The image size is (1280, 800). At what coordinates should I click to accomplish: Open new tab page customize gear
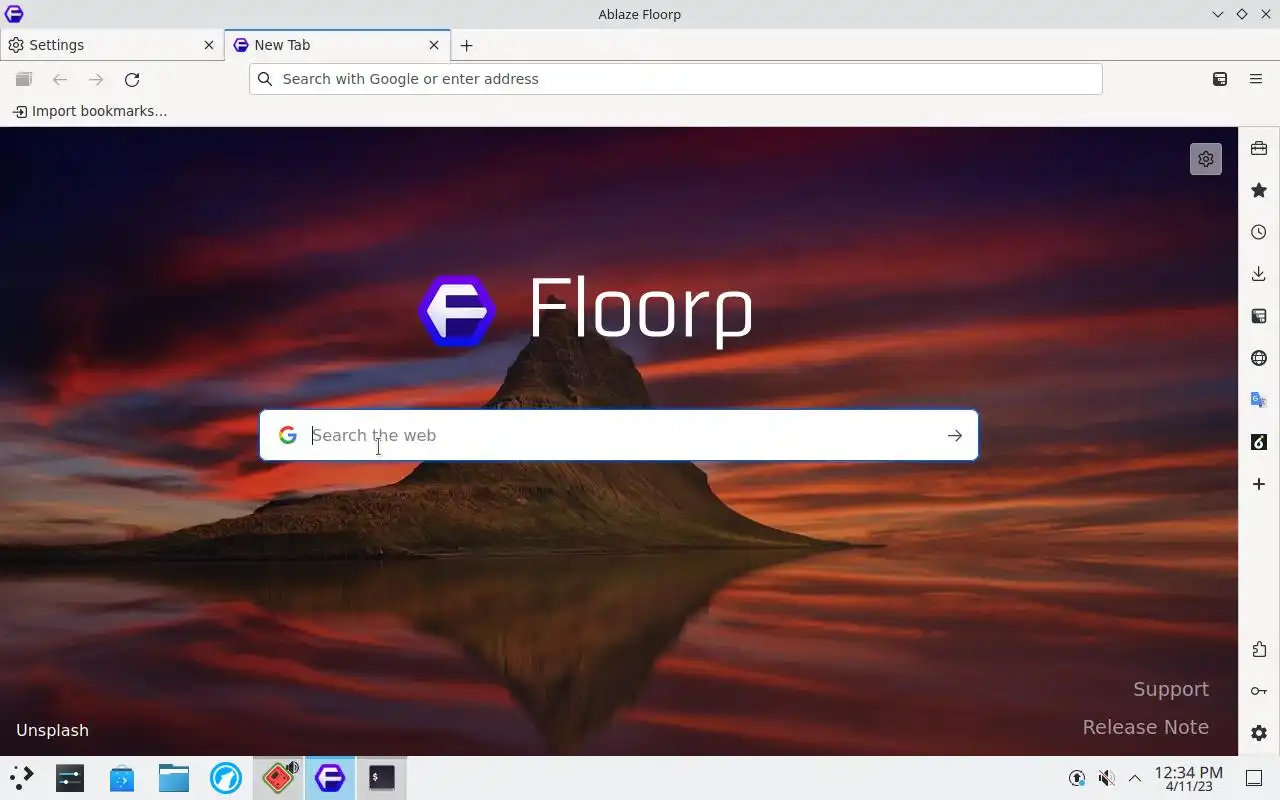pyautogui.click(x=1206, y=159)
